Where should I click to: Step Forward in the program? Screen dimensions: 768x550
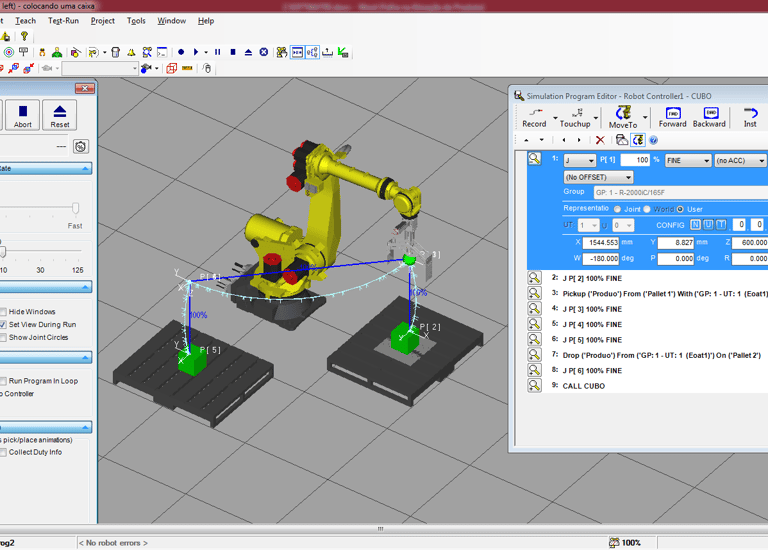(x=672, y=113)
